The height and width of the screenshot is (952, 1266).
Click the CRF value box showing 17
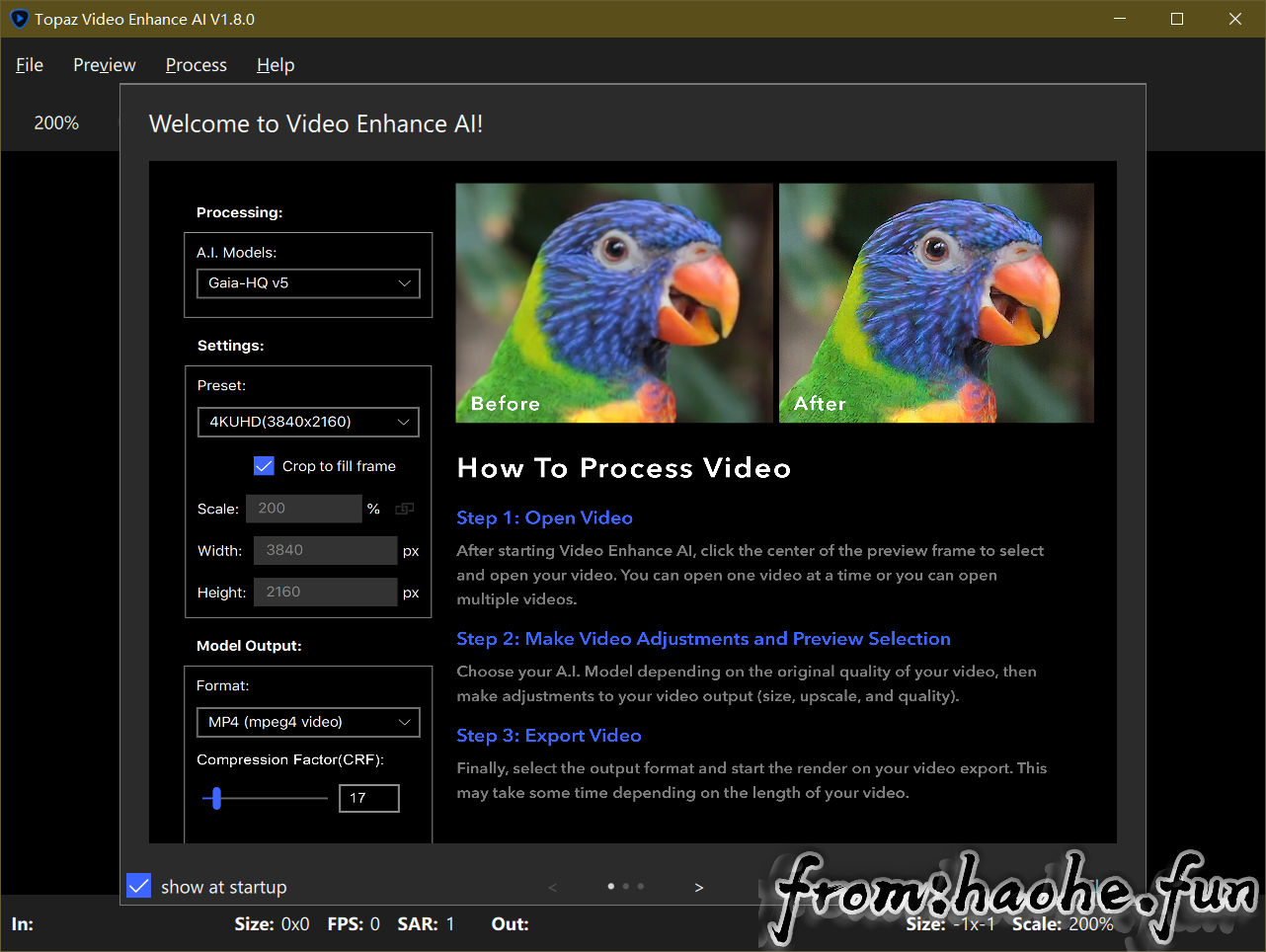click(369, 798)
